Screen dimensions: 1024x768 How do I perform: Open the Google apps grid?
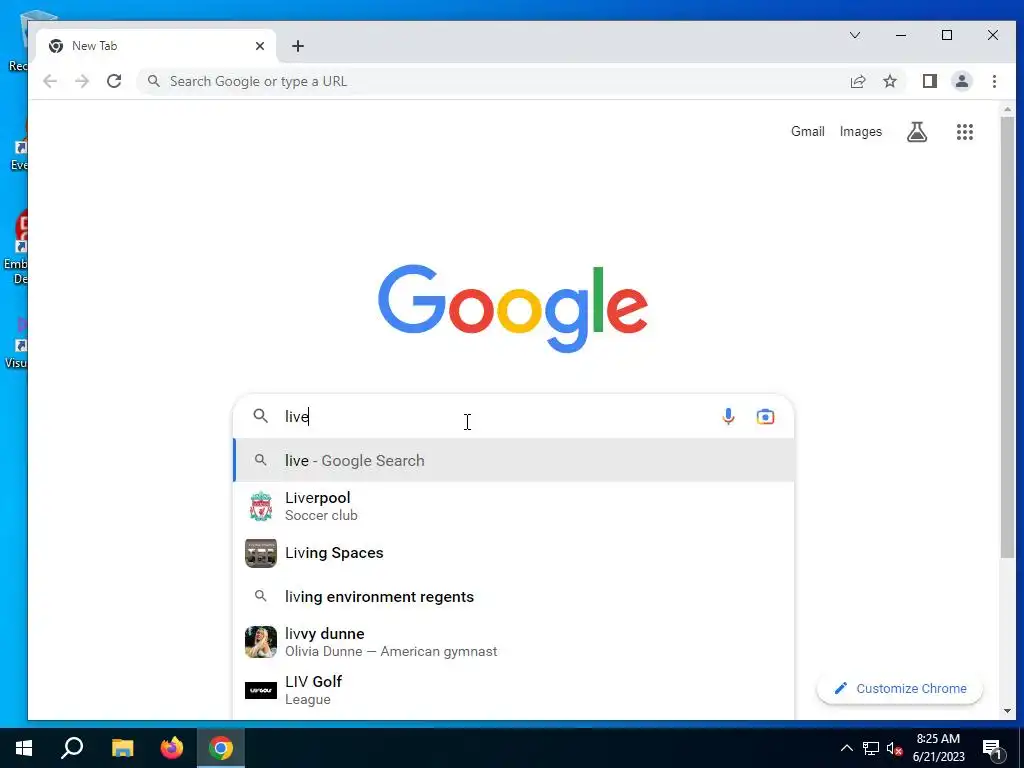(x=965, y=132)
